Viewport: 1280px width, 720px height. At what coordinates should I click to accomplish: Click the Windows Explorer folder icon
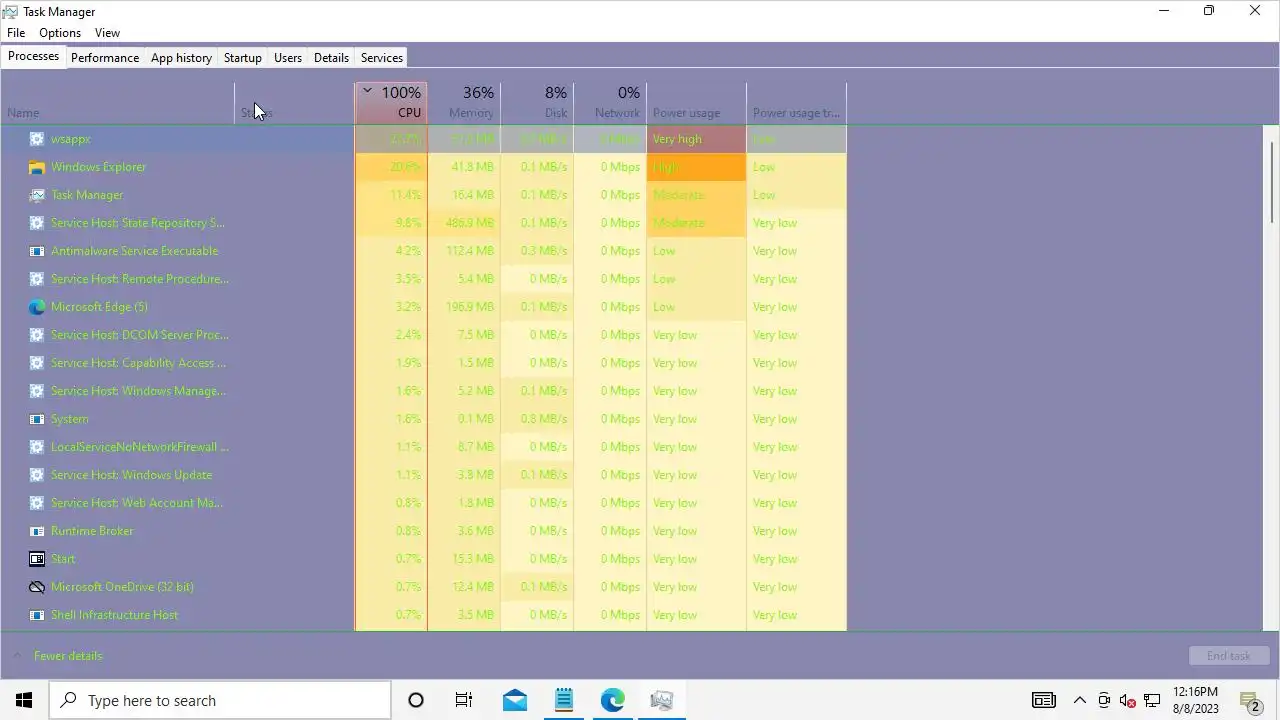(37, 167)
